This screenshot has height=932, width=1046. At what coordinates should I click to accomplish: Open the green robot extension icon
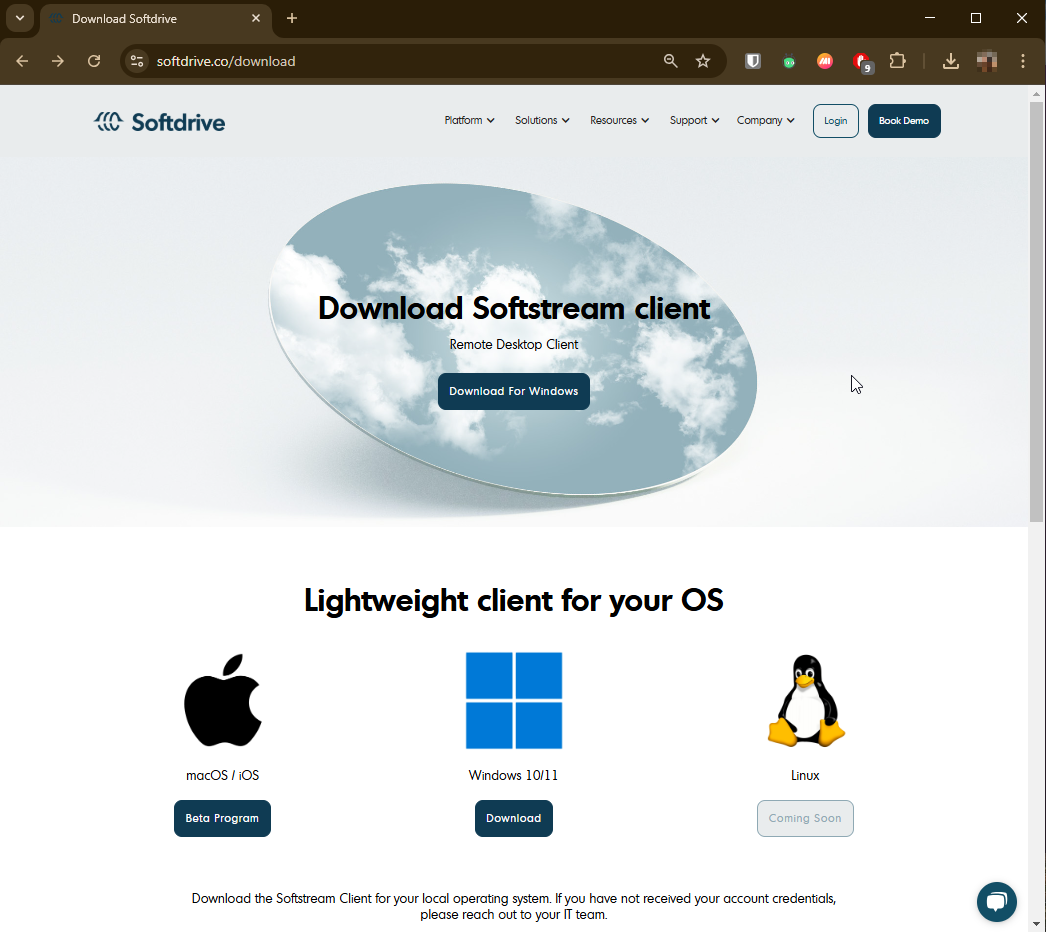click(789, 61)
